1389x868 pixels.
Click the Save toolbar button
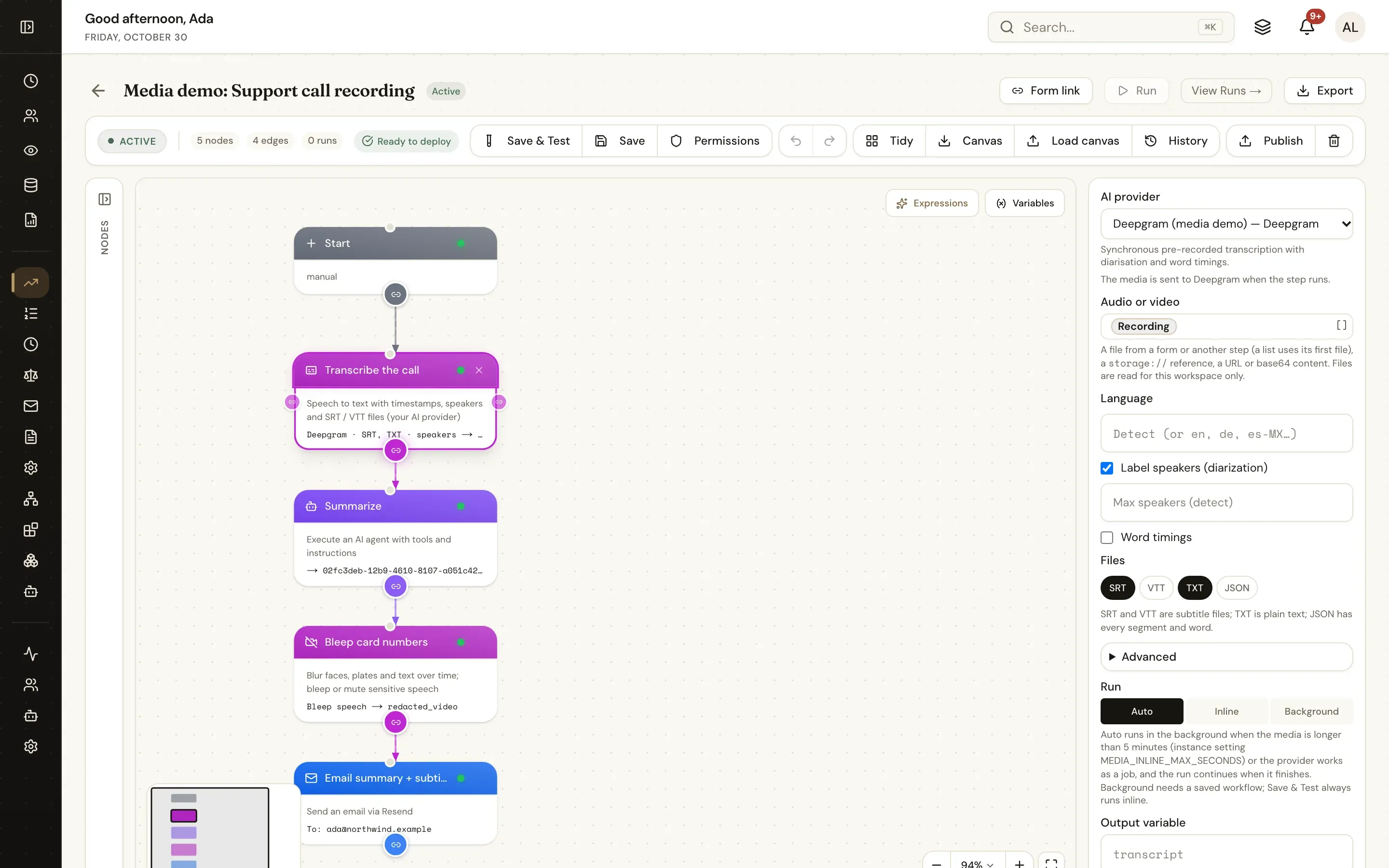(x=620, y=141)
